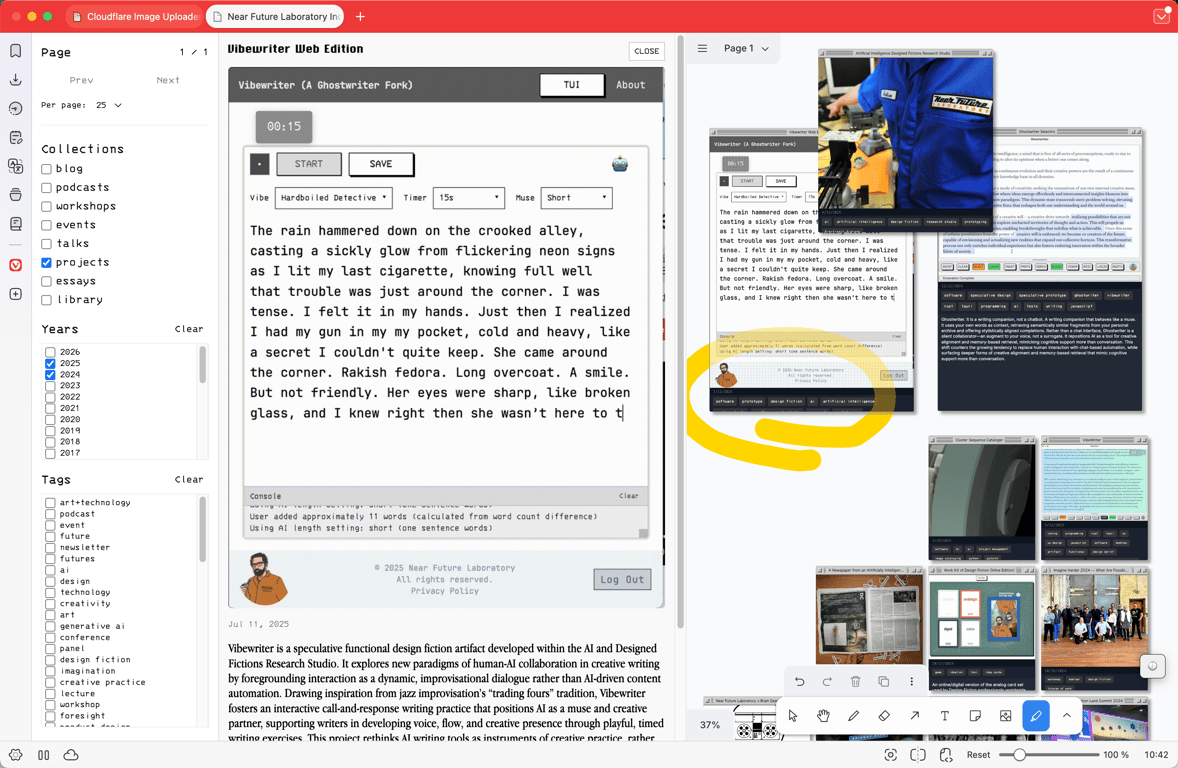Check the workshops collection checkbox
The image size is (1178, 768).
coord(47,207)
